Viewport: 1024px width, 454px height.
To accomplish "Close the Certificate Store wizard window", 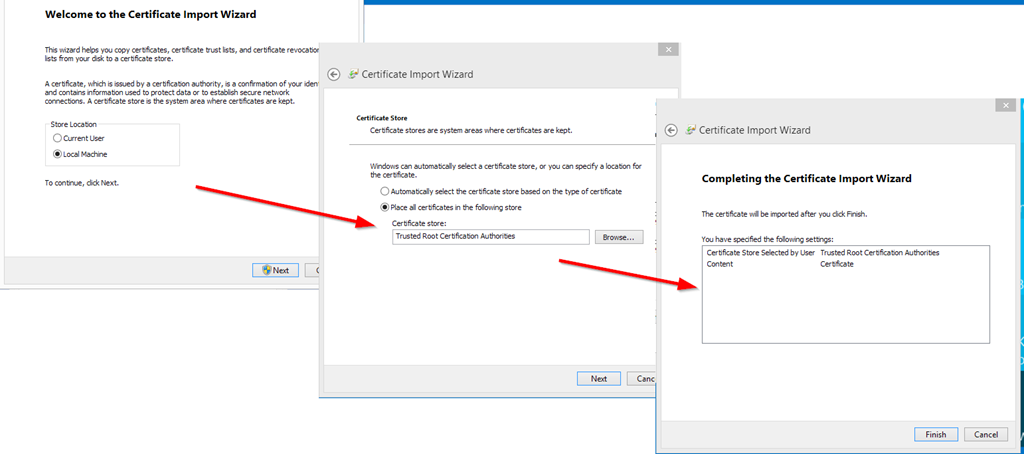I will click(668, 49).
